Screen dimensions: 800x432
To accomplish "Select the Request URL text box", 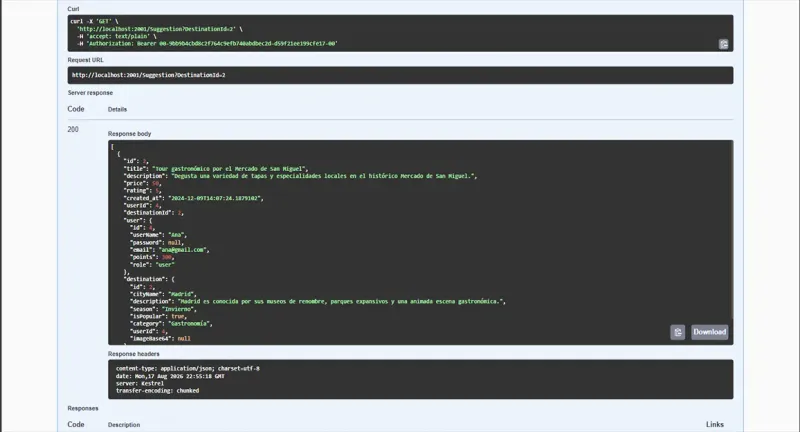I will pyautogui.click(x=400, y=75).
